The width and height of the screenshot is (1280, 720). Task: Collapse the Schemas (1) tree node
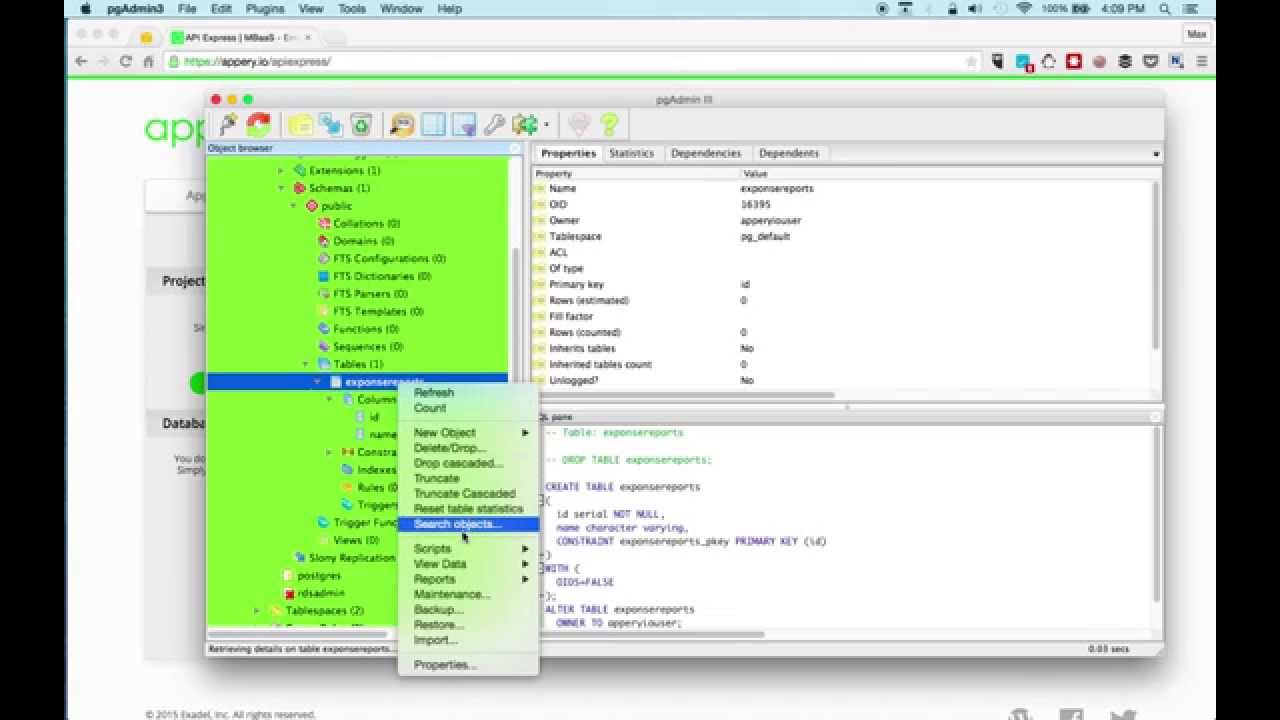pos(282,188)
